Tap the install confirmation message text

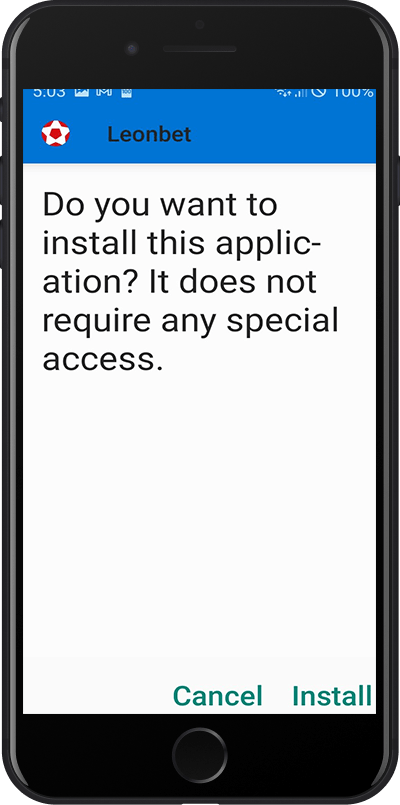point(191,282)
